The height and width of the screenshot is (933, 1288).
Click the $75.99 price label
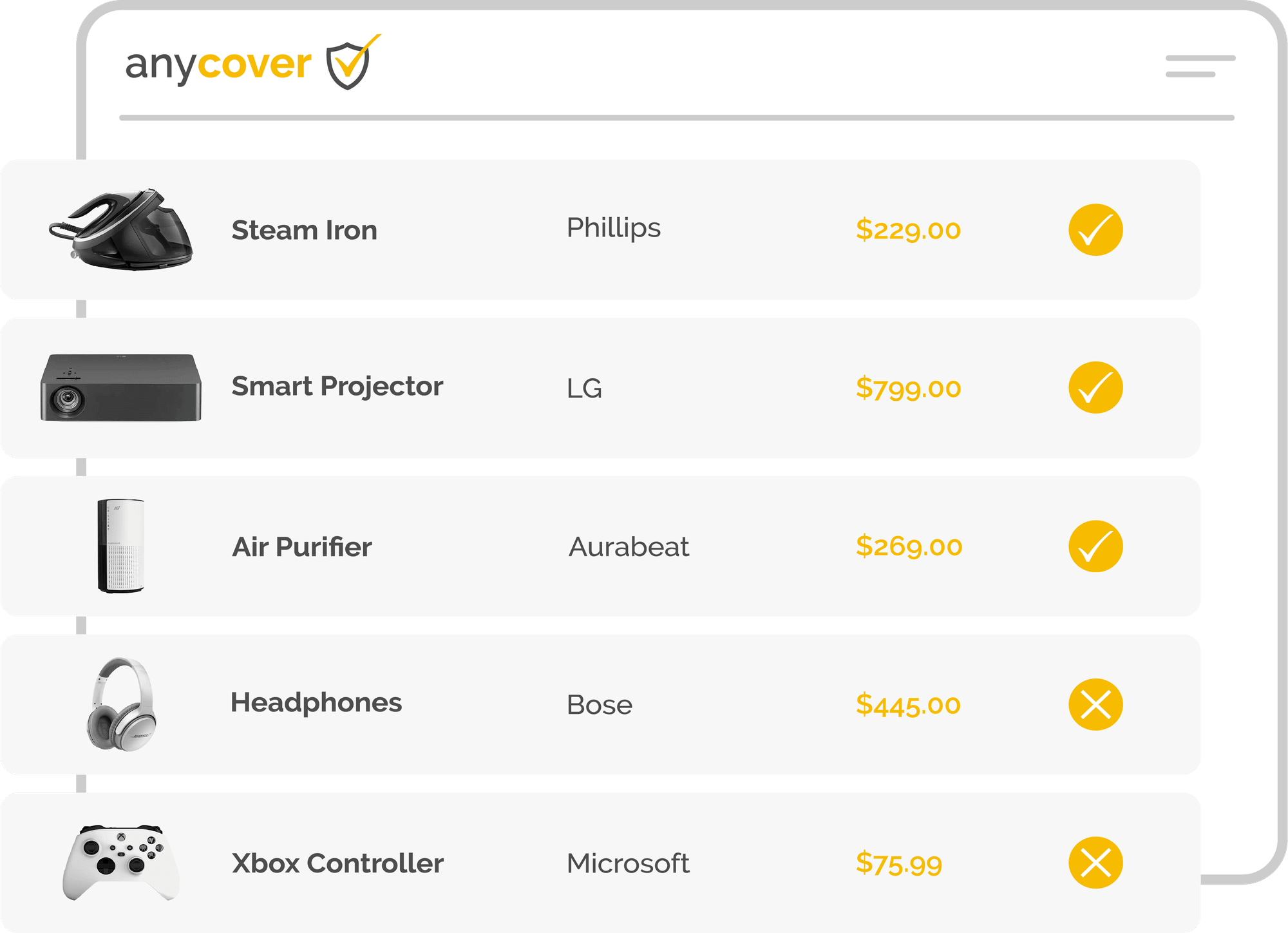pyautogui.click(x=899, y=863)
